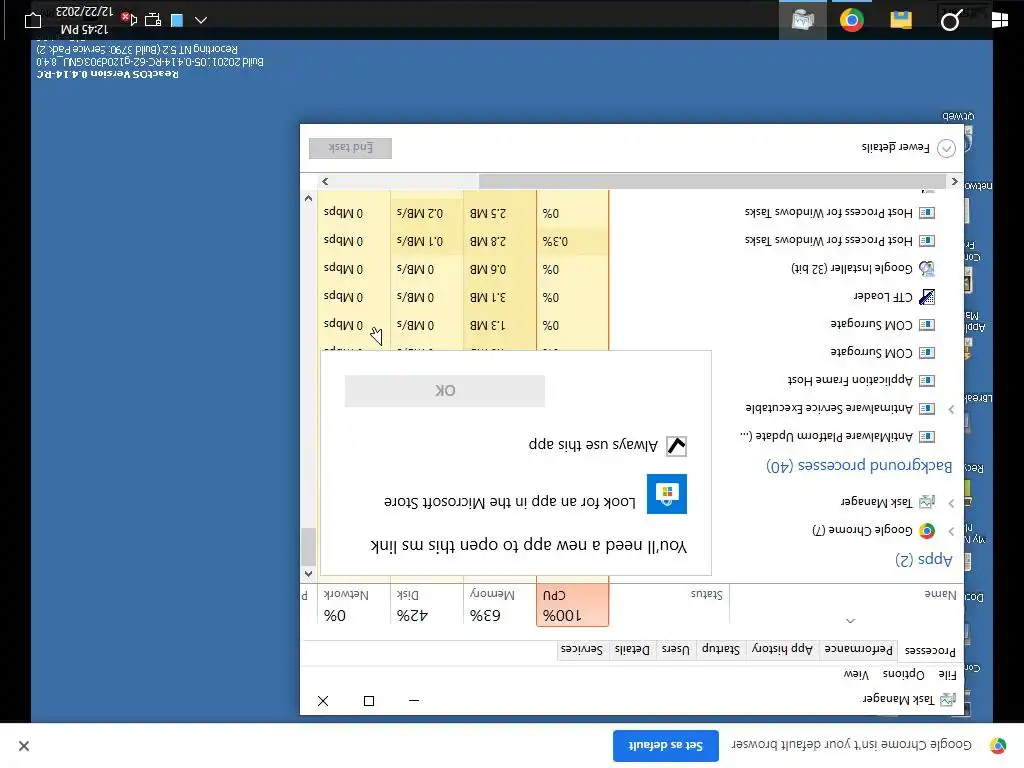Sort processes by the Disk column header
This screenshot has width=1024, height=768.
click(426, 605)
